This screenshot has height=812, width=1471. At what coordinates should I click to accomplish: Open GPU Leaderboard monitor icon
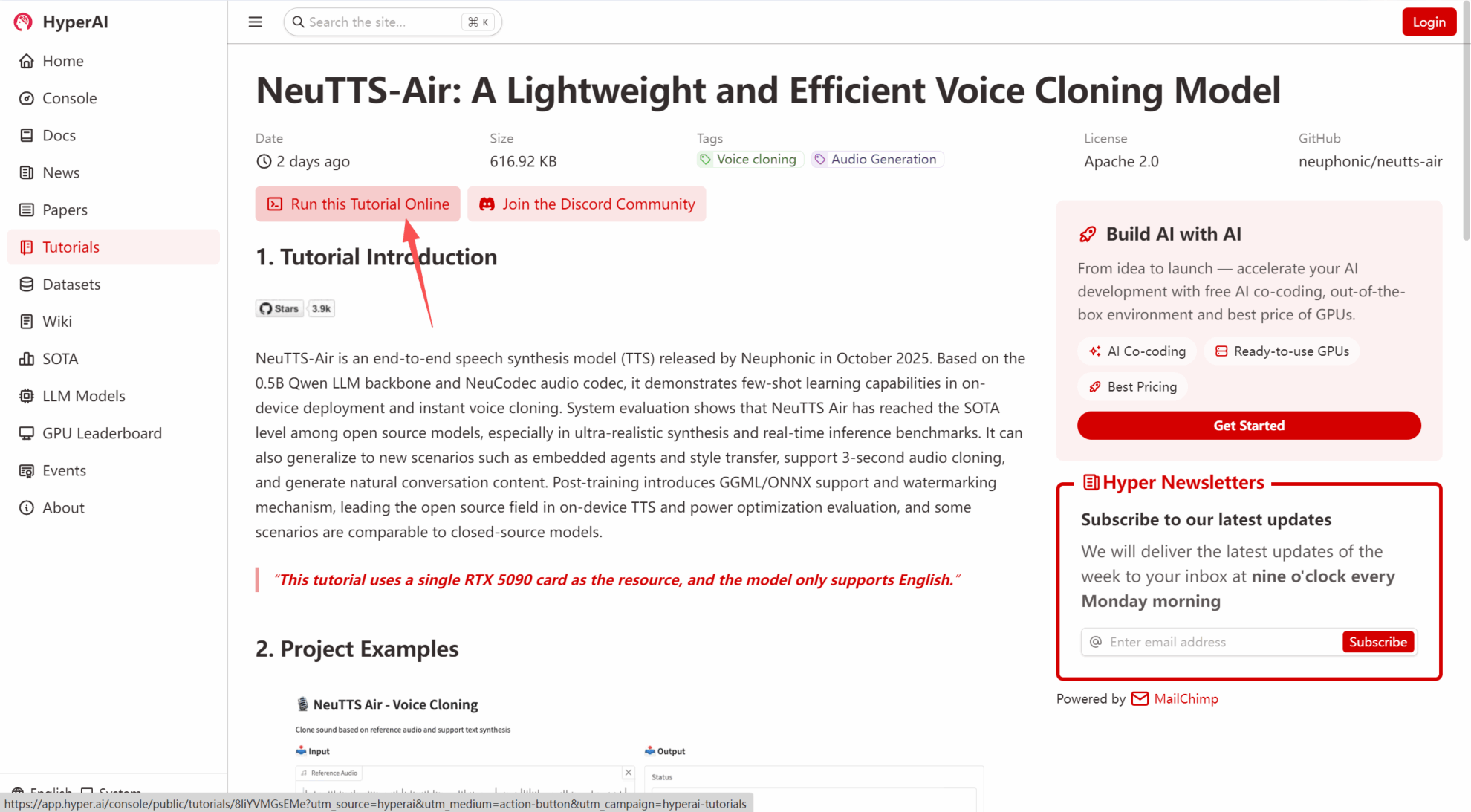click(x=27, y=433)
